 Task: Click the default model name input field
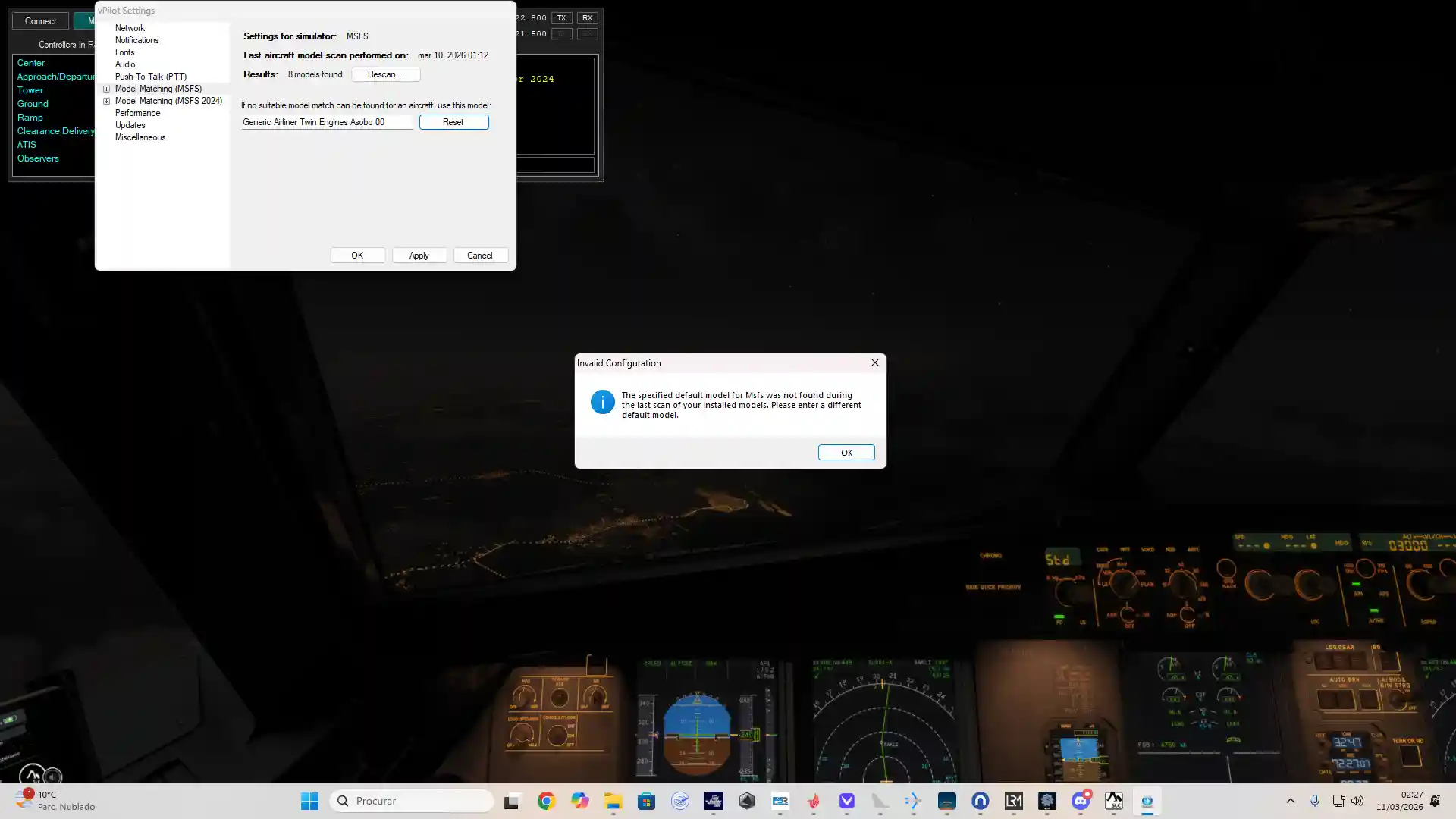click(327, 122)
